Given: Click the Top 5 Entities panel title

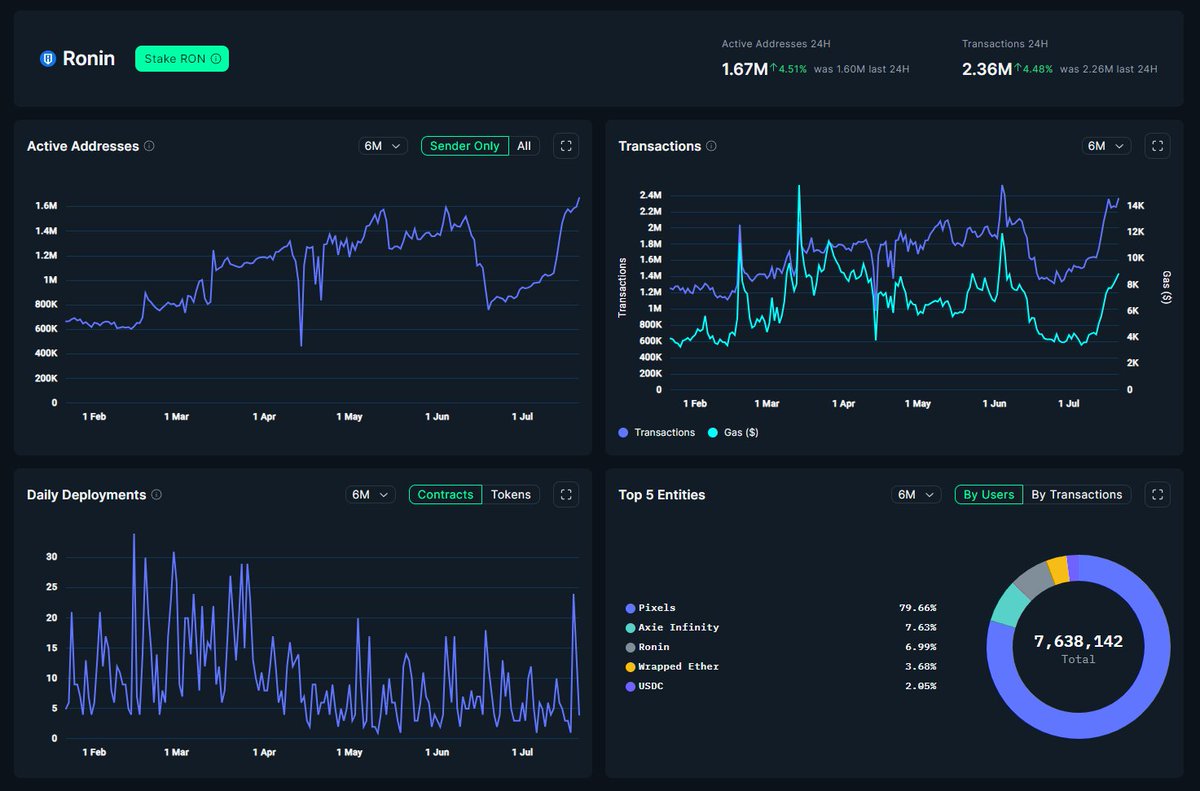Looking at the screenshot, I should pos(662,495).
